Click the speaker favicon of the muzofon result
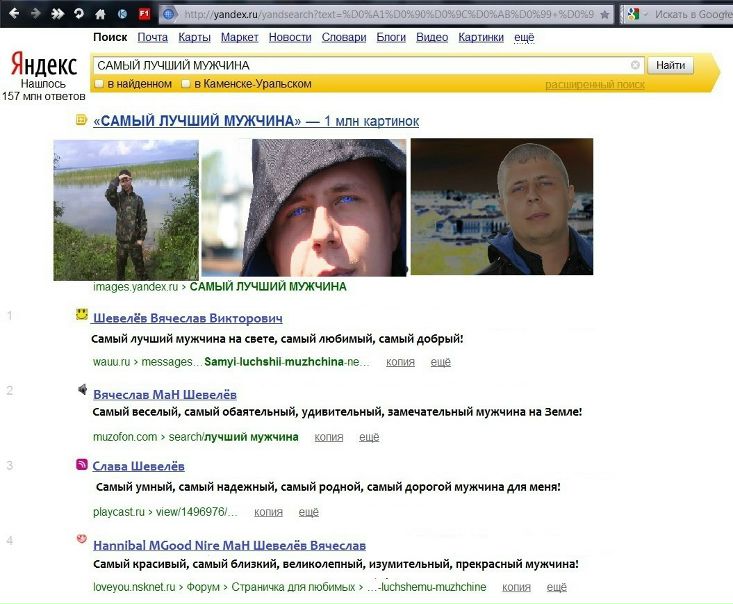This screenshot has height=604, width=733. click(x=82, y=390)
